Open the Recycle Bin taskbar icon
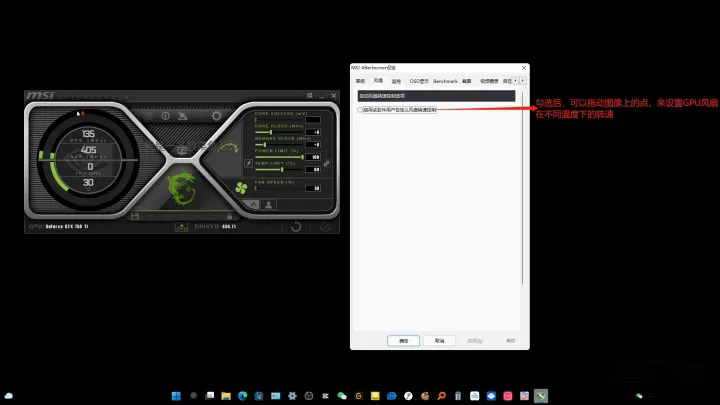The width and height of the screenshot is (720, 405). click(458, 396)
